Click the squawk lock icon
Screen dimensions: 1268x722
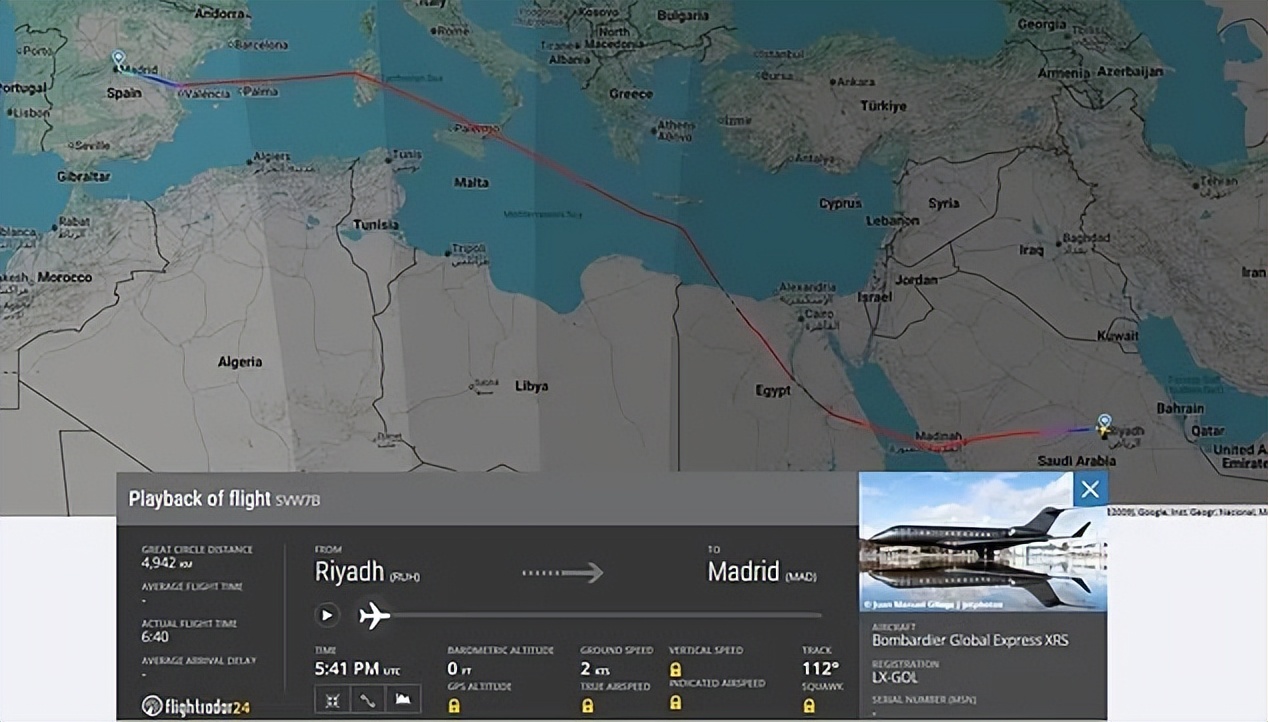[809, 705]
